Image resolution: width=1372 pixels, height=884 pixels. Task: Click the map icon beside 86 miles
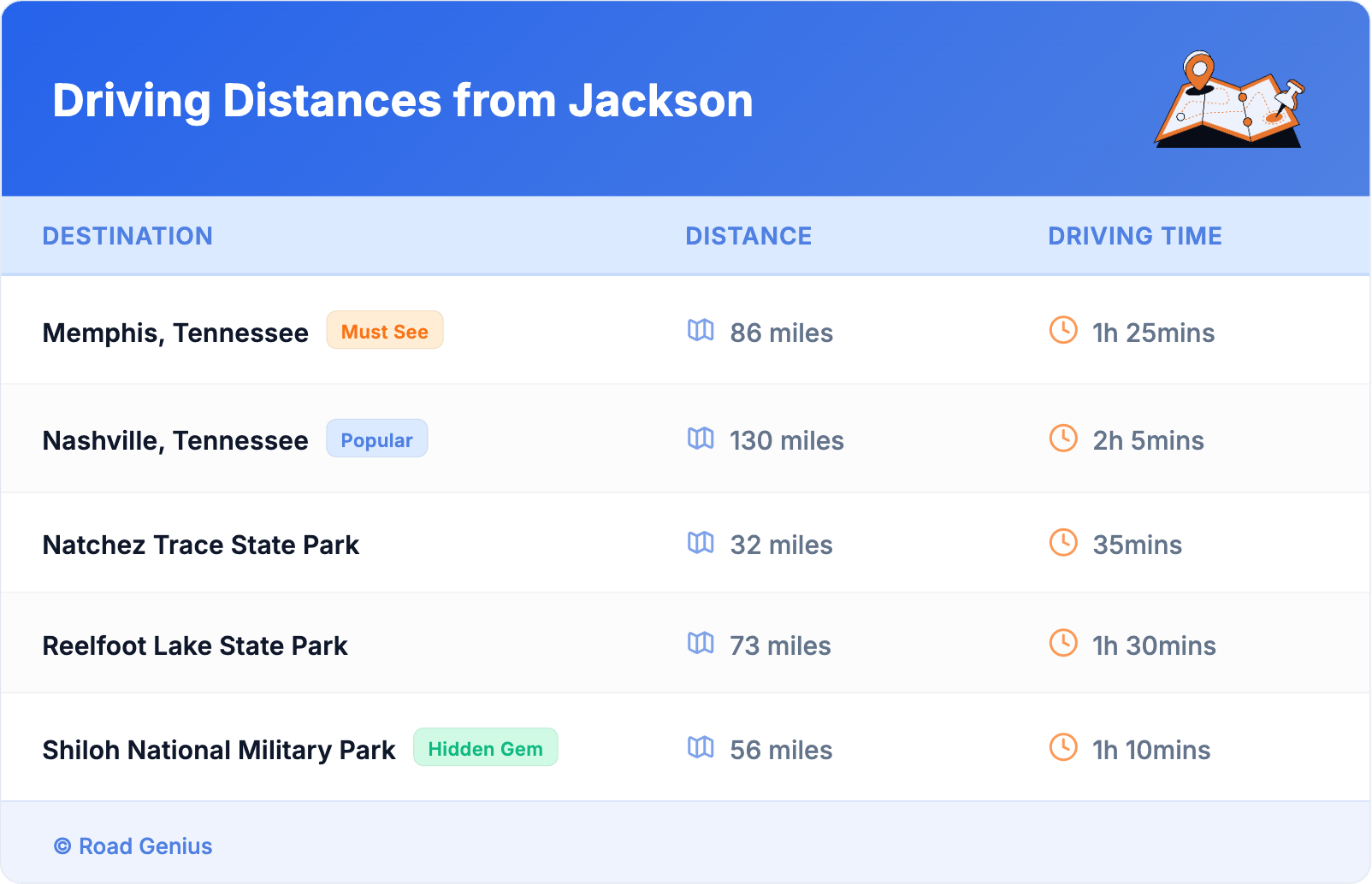point(701,330)
